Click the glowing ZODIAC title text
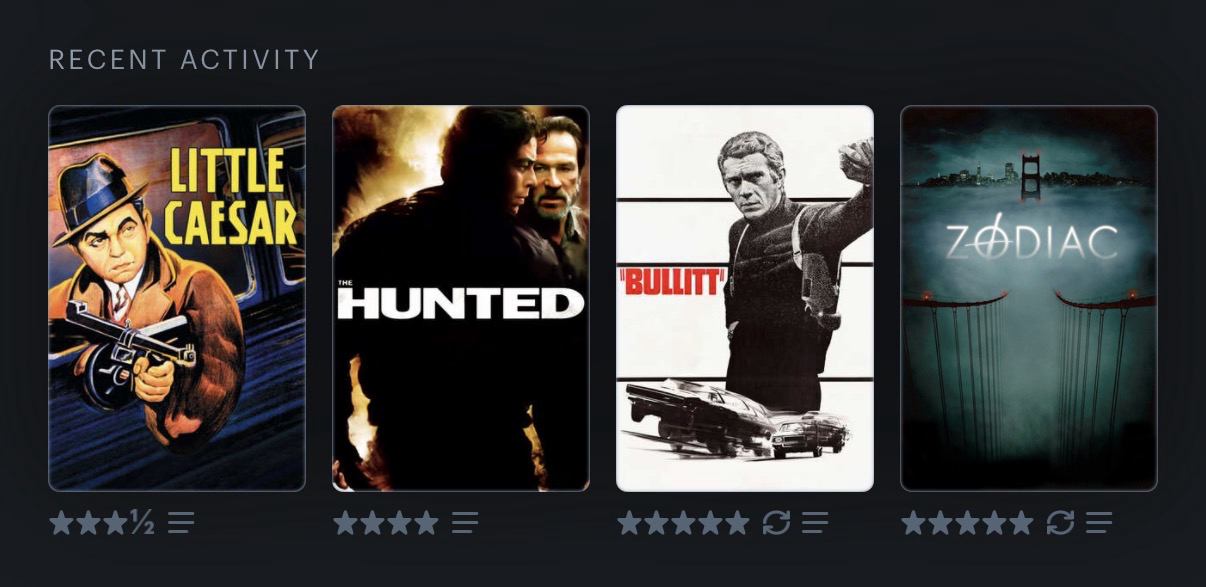 [1031, 241]
